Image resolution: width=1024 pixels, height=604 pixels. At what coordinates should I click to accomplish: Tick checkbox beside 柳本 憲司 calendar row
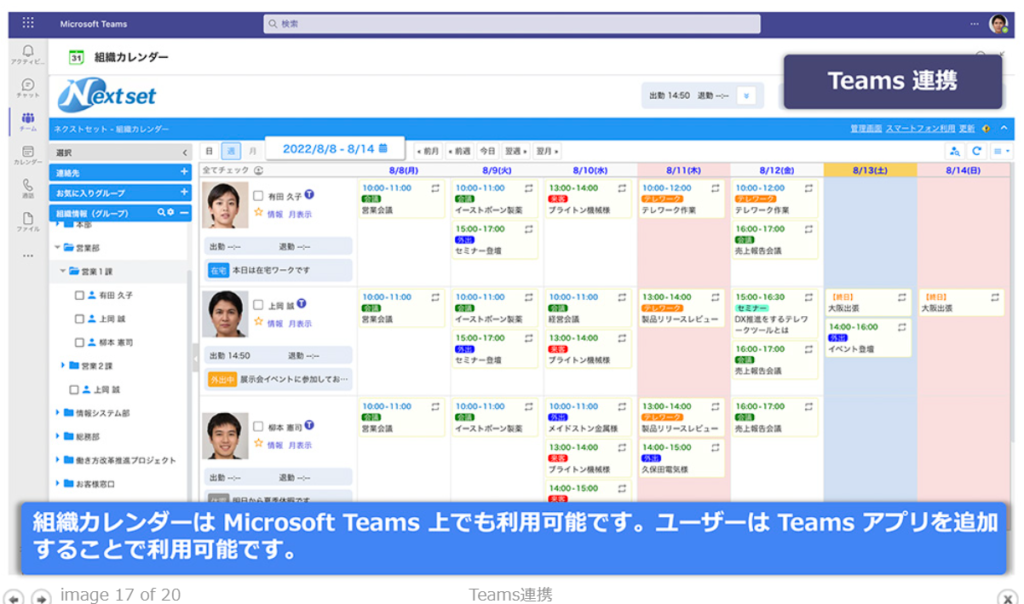[x=259, y=426]
